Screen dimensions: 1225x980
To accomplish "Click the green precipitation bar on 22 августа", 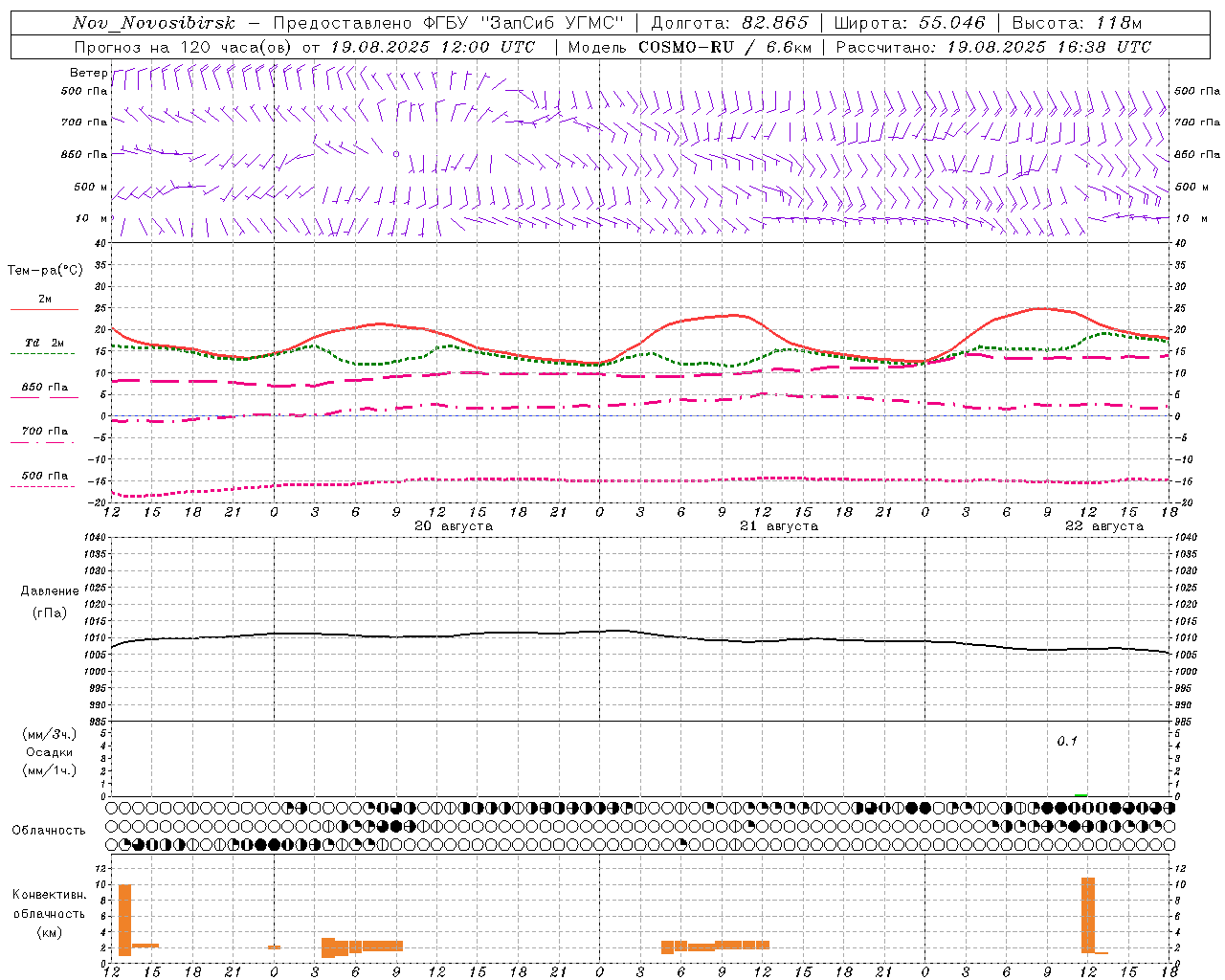I will [1081, 795].
